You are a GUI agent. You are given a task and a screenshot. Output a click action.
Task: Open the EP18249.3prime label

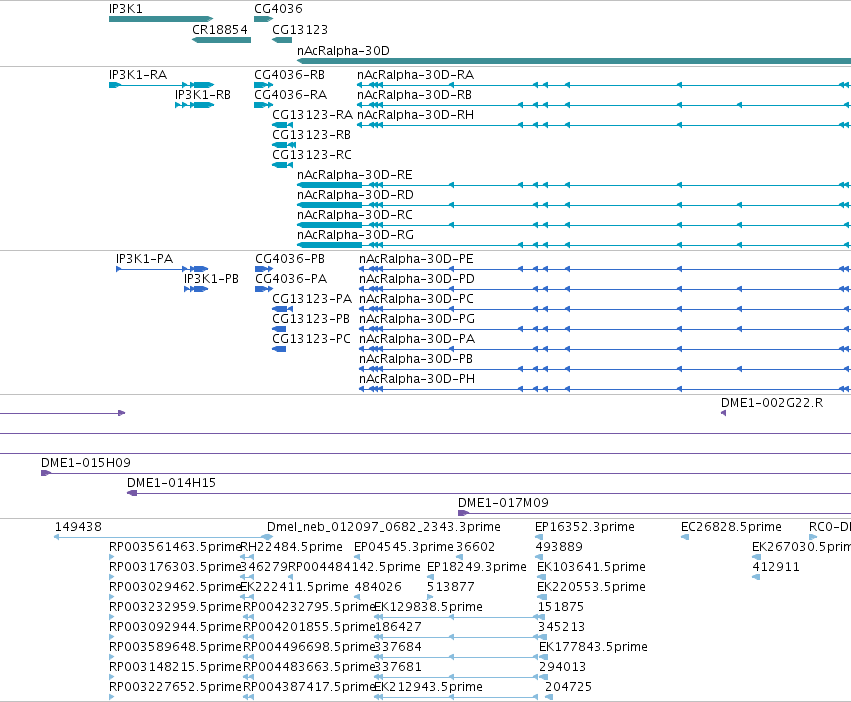click(x=477, y=567)
